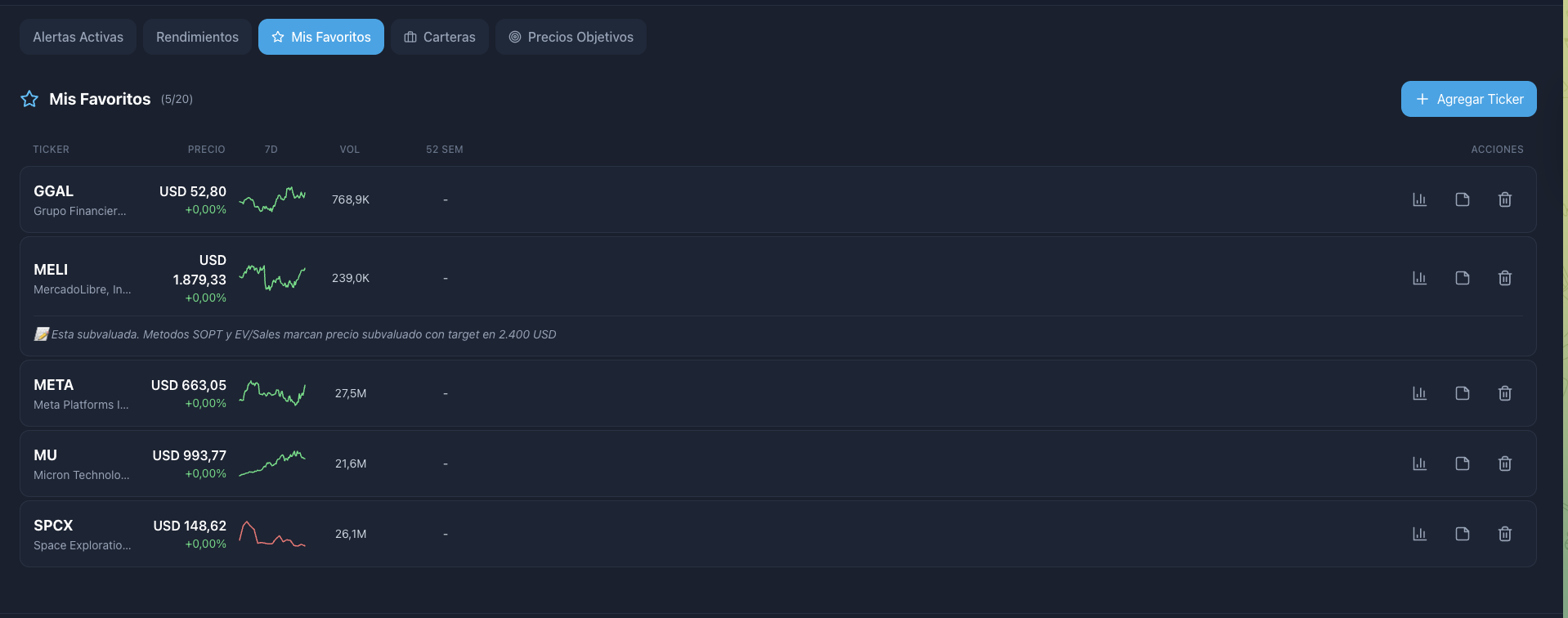
Task: Open chart icon for GGAL row
Action: click(x=1419, y=199)
